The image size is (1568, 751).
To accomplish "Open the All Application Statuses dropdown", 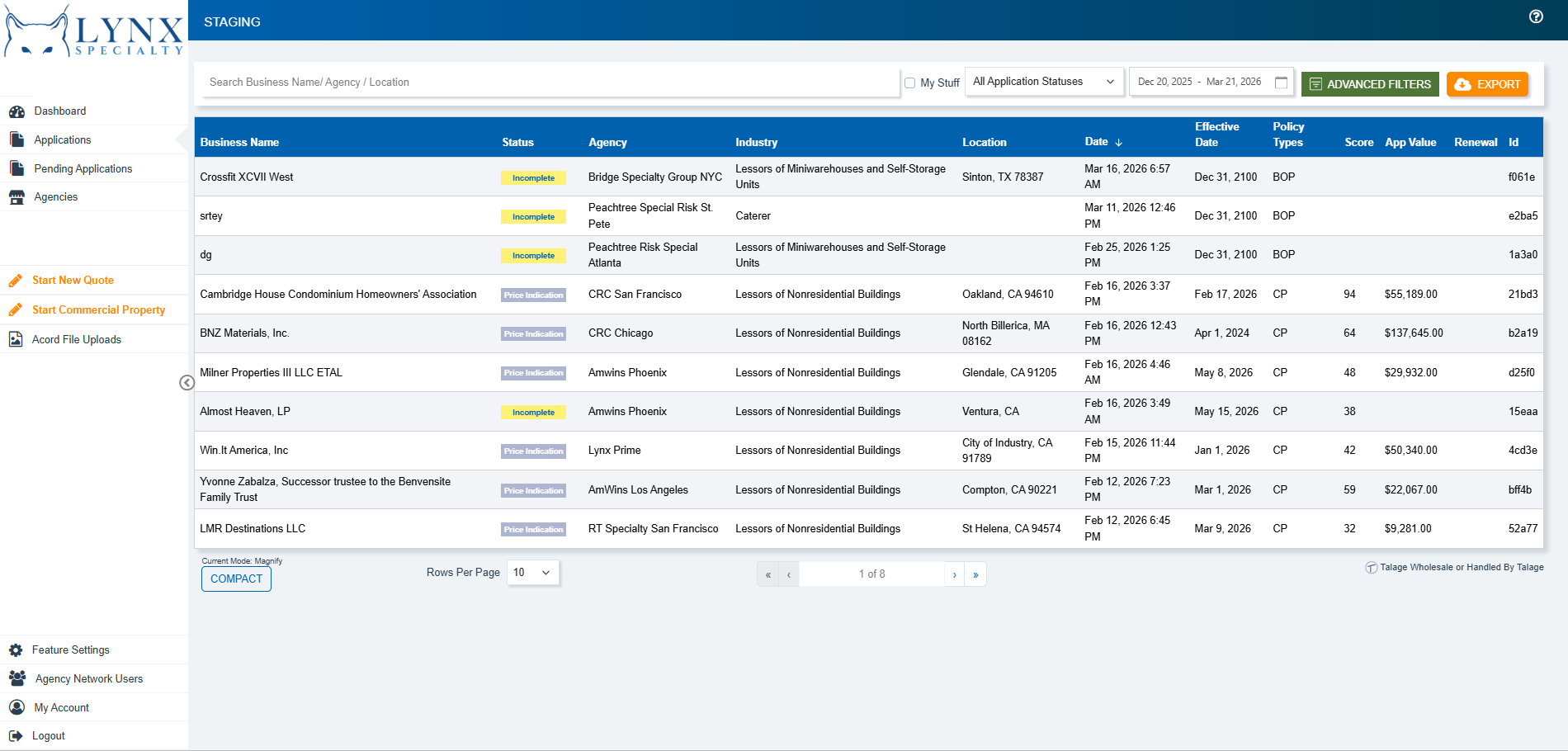I will [1044, 82].
